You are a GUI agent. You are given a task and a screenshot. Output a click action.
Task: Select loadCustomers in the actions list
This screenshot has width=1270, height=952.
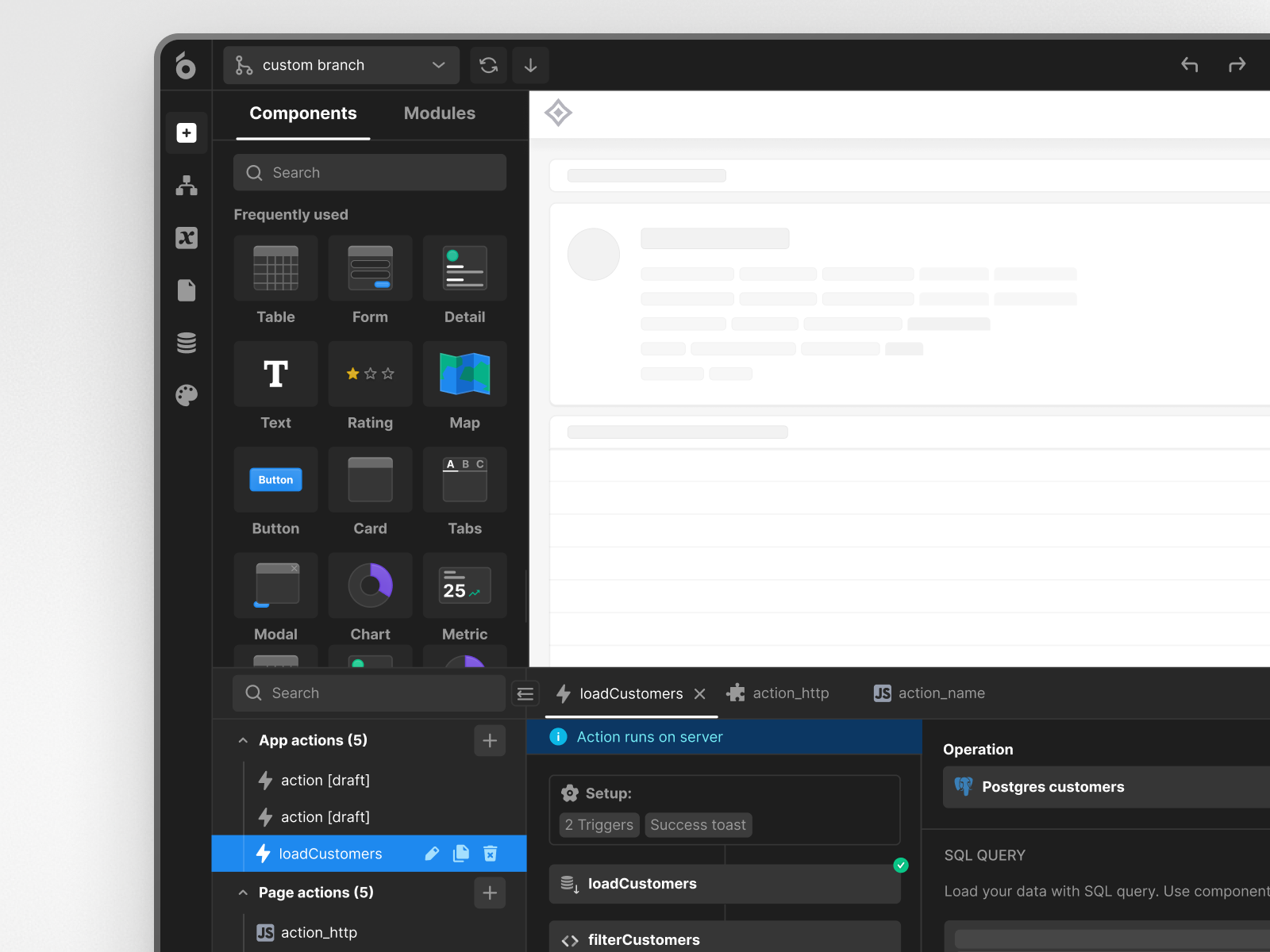[369, 854]
